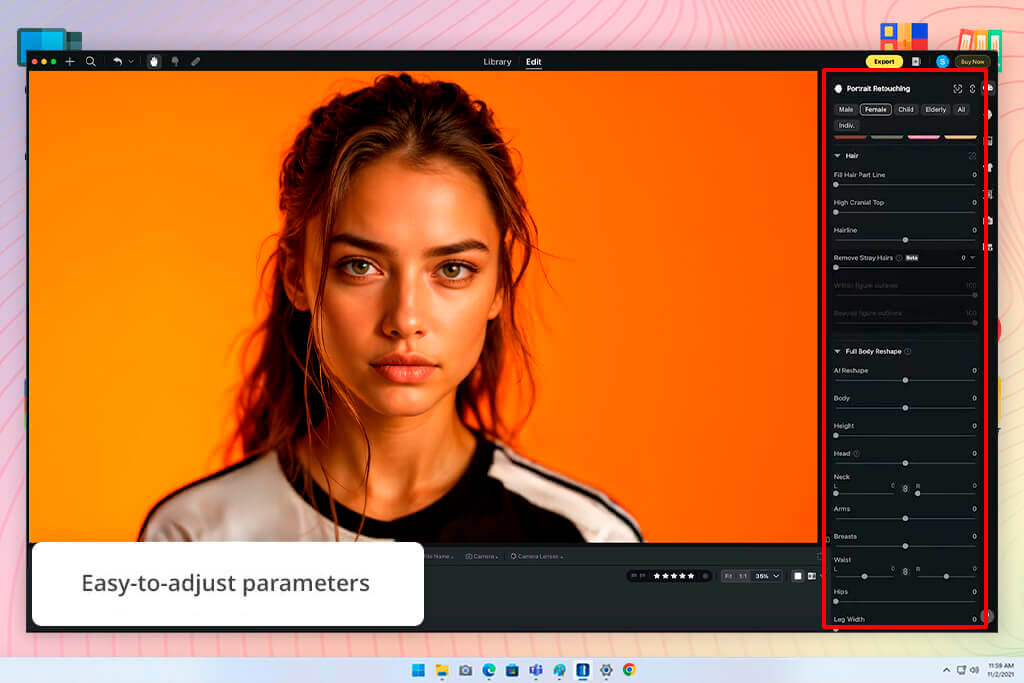Open the Settings gear in taskbar
Image resolution: width=1024 pixels, height=683 pixels.
pos(606,670)
